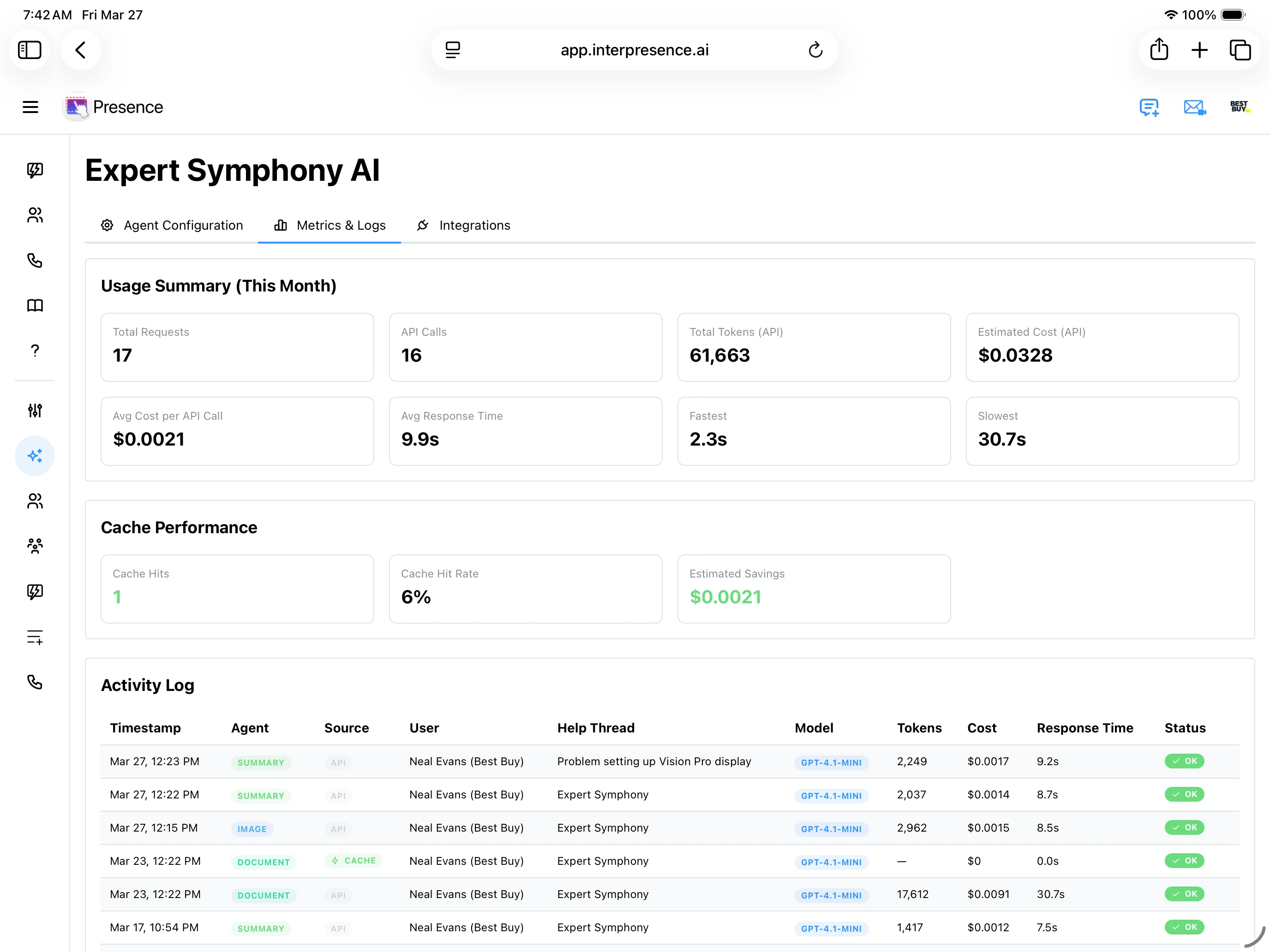Screen dimensions: 1270x952
Task: Click the help question mark icon
Action: point(35,351)
